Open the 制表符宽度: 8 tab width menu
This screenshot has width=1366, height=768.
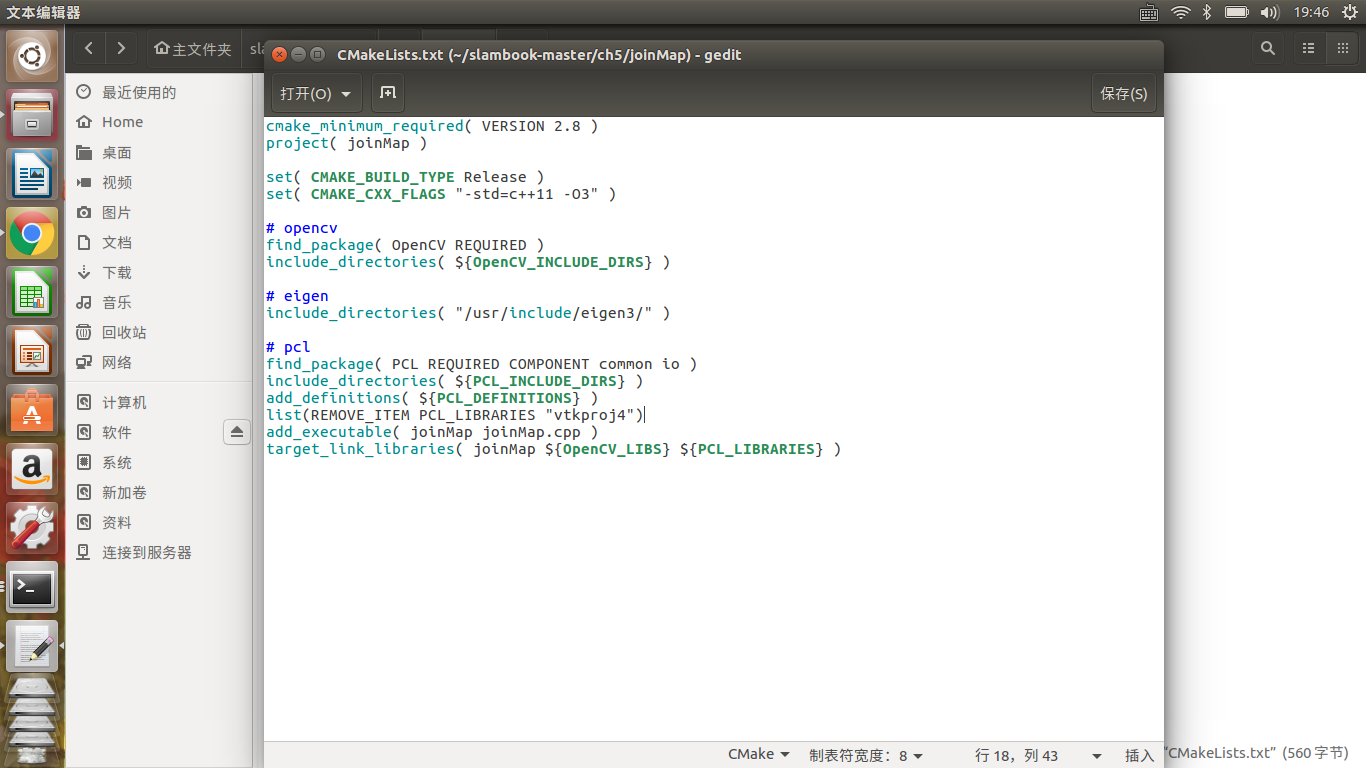tap(866, 756)
